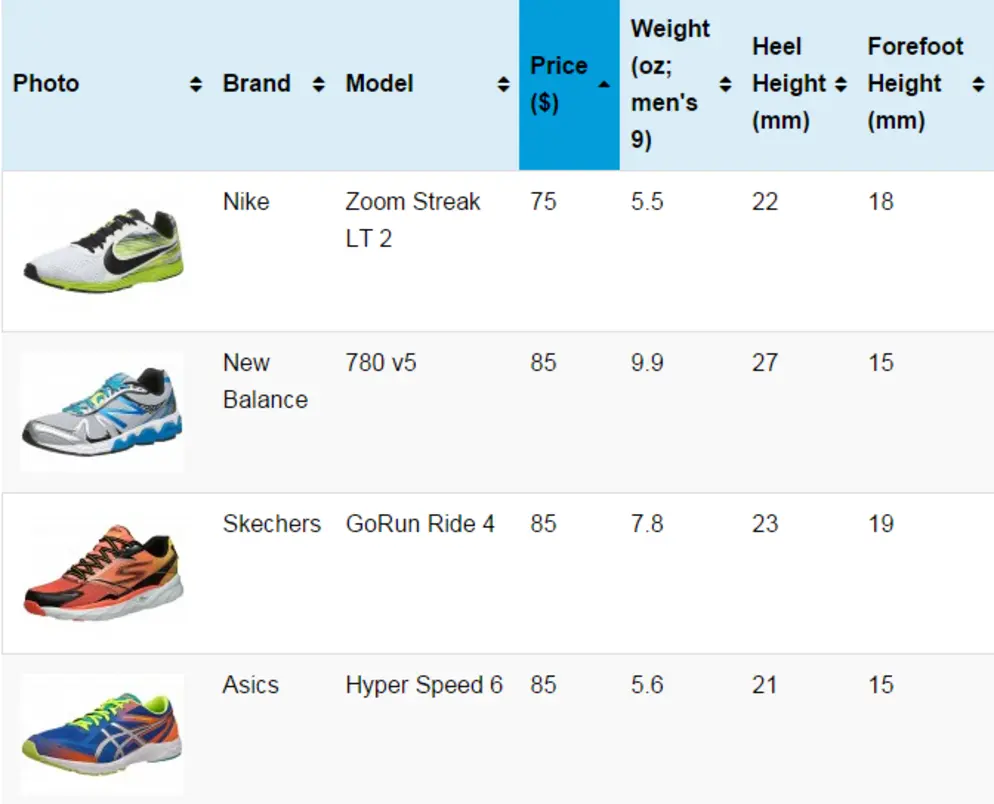The width and height of the screenshot is (994, 804).
Task: Click the sort icon beside Weight column
Action: tap(725, 84)
